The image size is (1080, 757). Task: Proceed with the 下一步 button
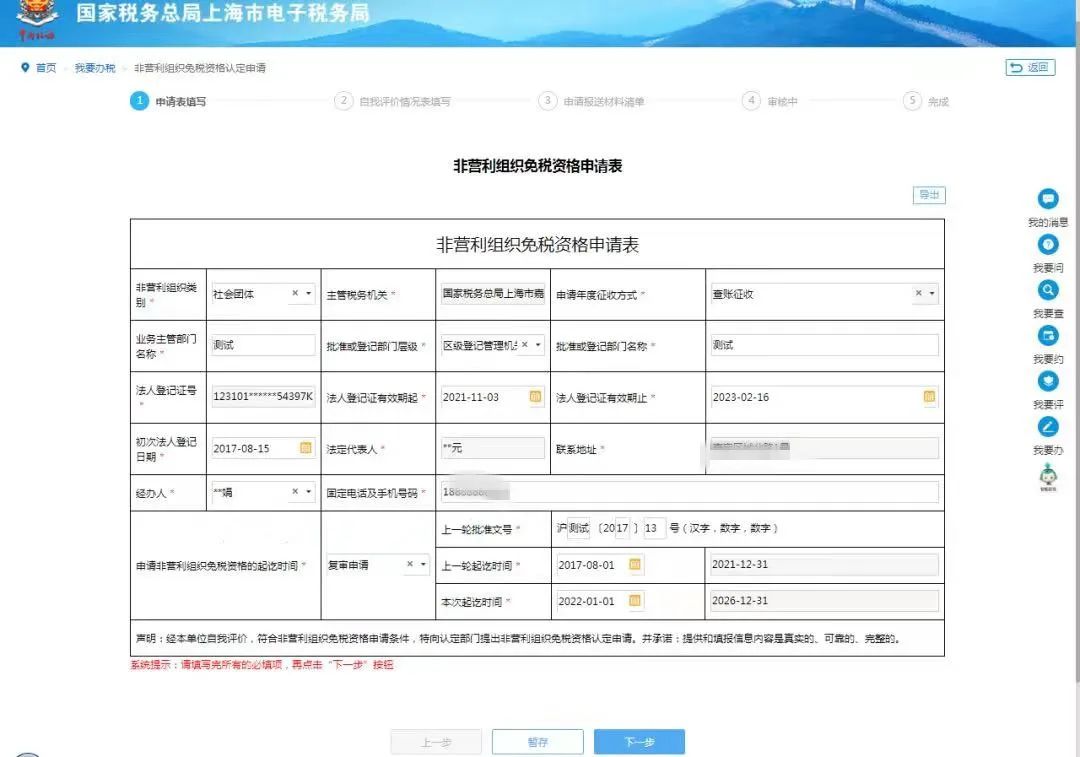click(639, 742)
